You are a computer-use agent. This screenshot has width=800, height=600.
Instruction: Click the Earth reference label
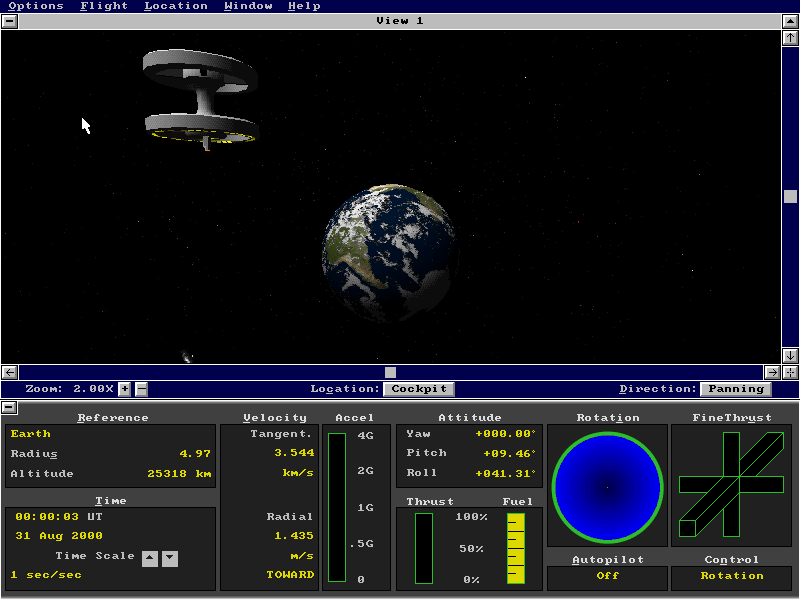click(31, 434)
